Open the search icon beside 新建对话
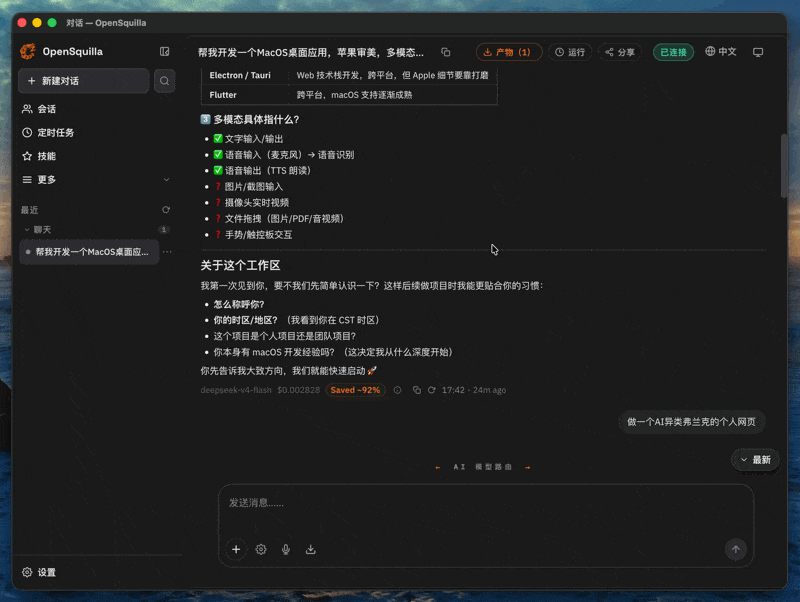 pyautogui.click(x=164, y=81)
